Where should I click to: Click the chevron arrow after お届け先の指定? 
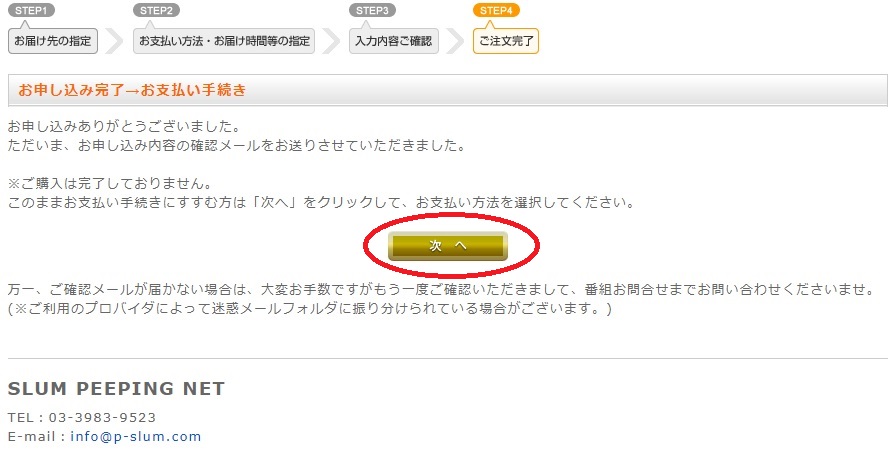115,41
